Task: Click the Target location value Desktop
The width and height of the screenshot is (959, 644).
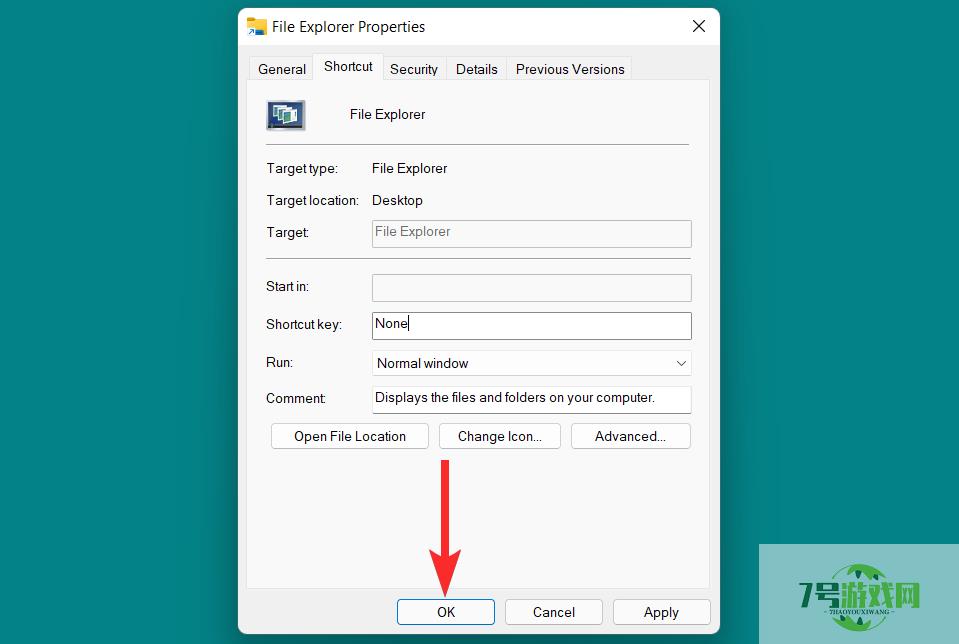Action: tap(397, 200)
